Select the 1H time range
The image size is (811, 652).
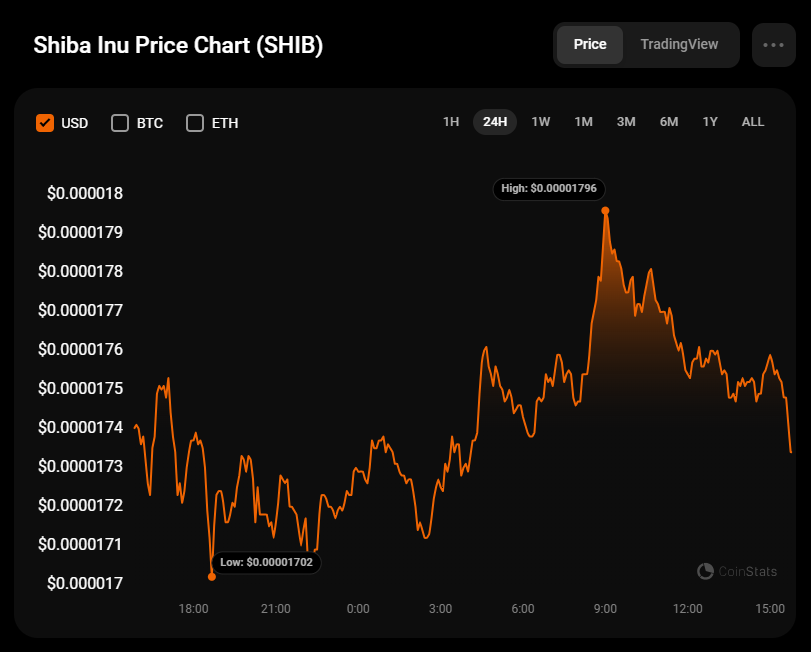(451, 122)
